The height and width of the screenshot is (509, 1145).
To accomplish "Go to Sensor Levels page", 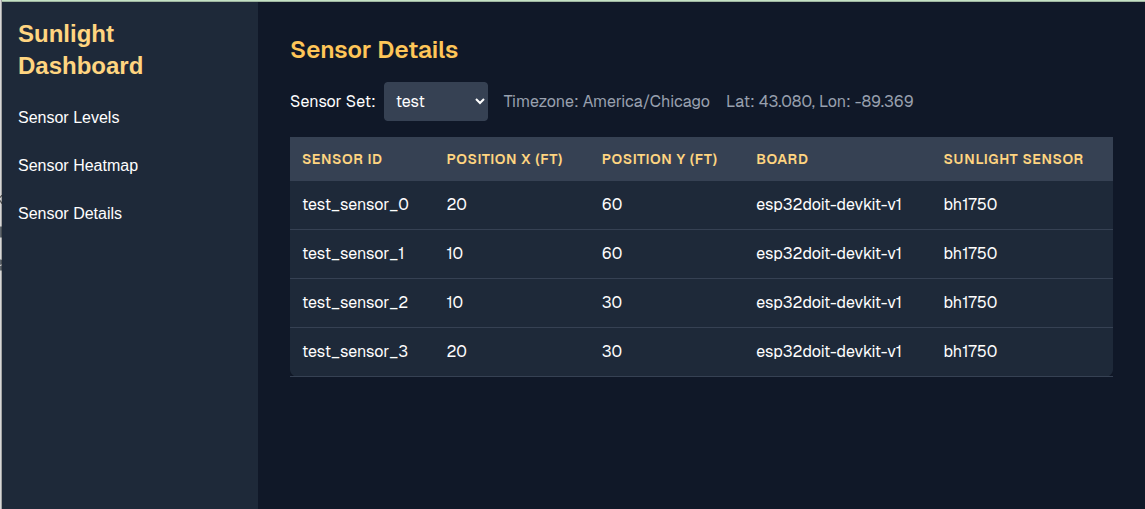I will tap(69, 118).
